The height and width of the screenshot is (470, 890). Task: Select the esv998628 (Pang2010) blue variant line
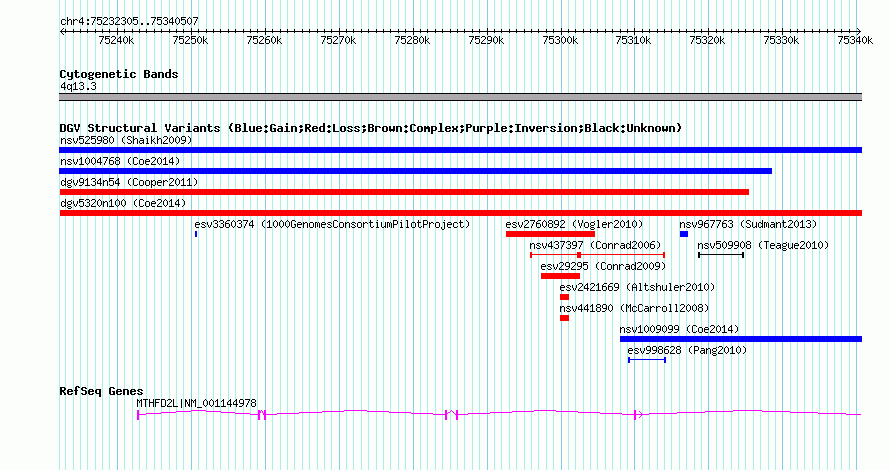647,360
